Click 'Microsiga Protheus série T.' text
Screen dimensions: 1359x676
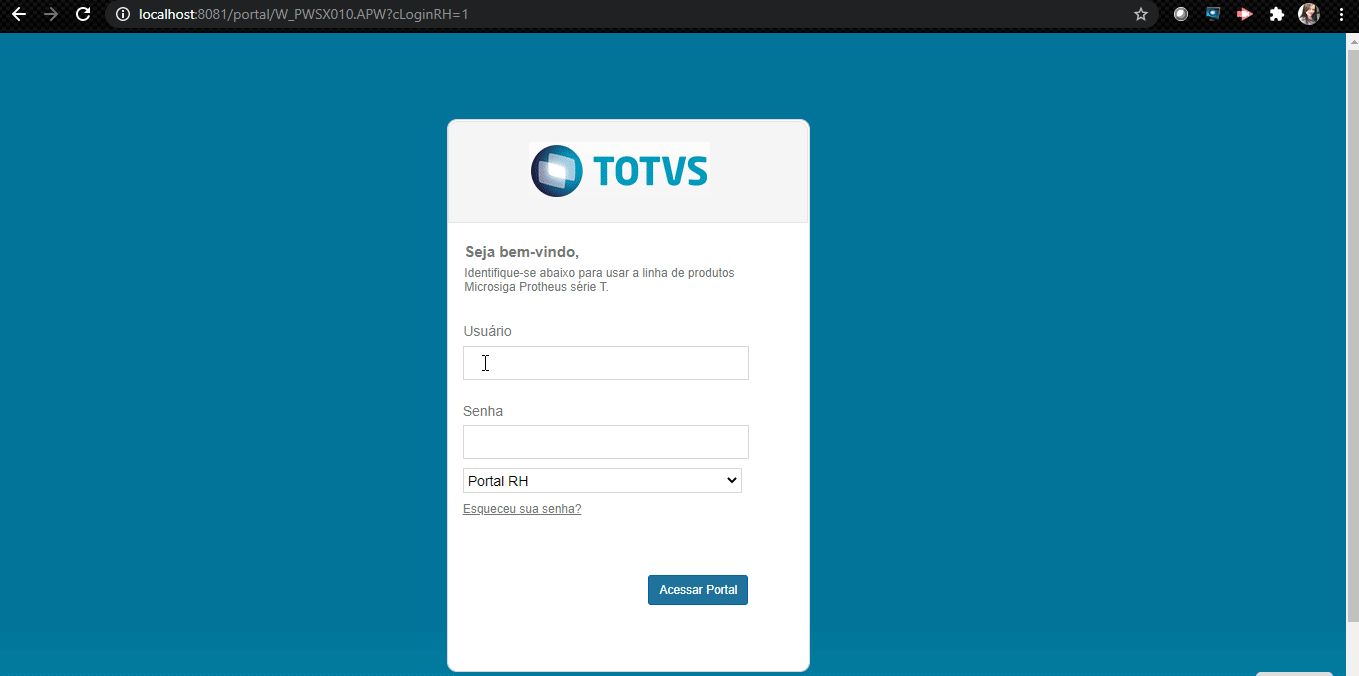(536, 287)
